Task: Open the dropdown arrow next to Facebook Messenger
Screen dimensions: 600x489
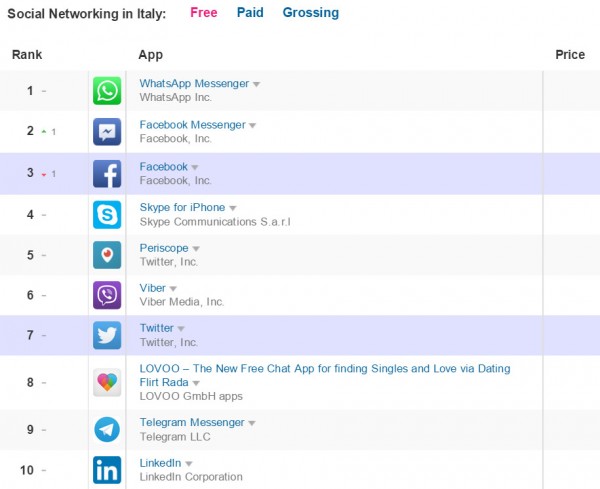Action: tap(253, 126)
